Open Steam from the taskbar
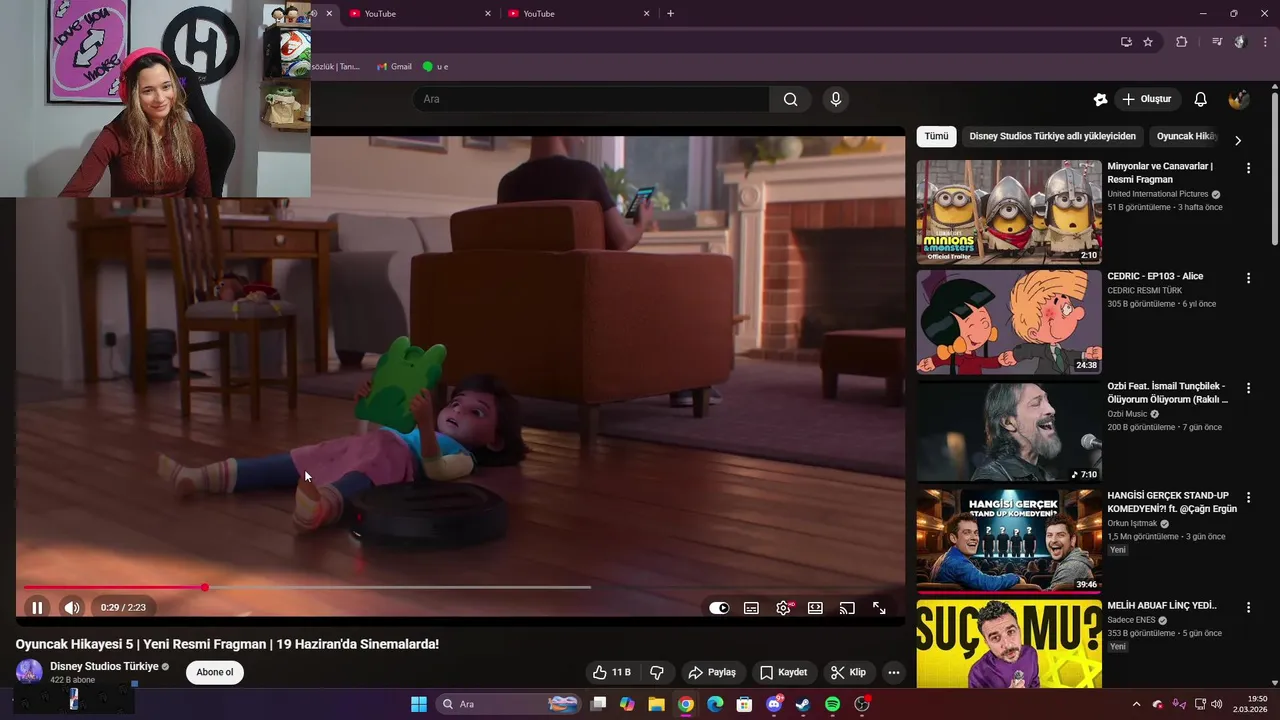Image resolution: width=1280 pixels, height=720 pixels. pos(803,704)
